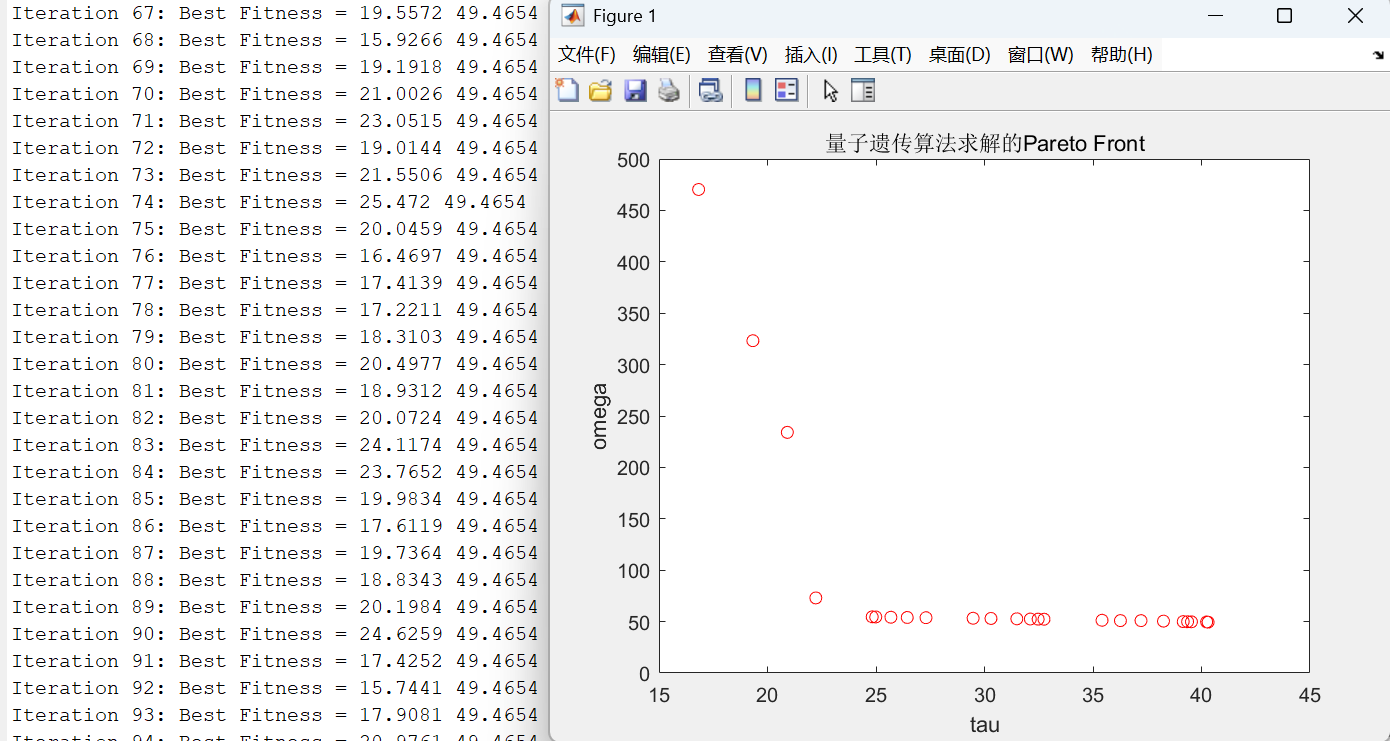1390x741 pixels.
Task: Click the data point near omega 235
Action: (x=787, y=433)
